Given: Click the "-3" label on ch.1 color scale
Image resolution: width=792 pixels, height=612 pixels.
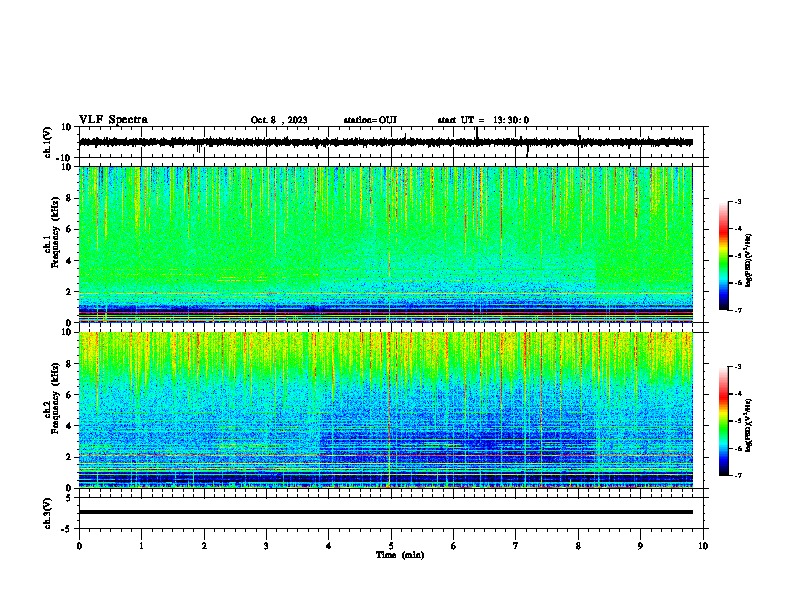Looking at the screenshot, I should pyautogui.click(x=737, y=201).
